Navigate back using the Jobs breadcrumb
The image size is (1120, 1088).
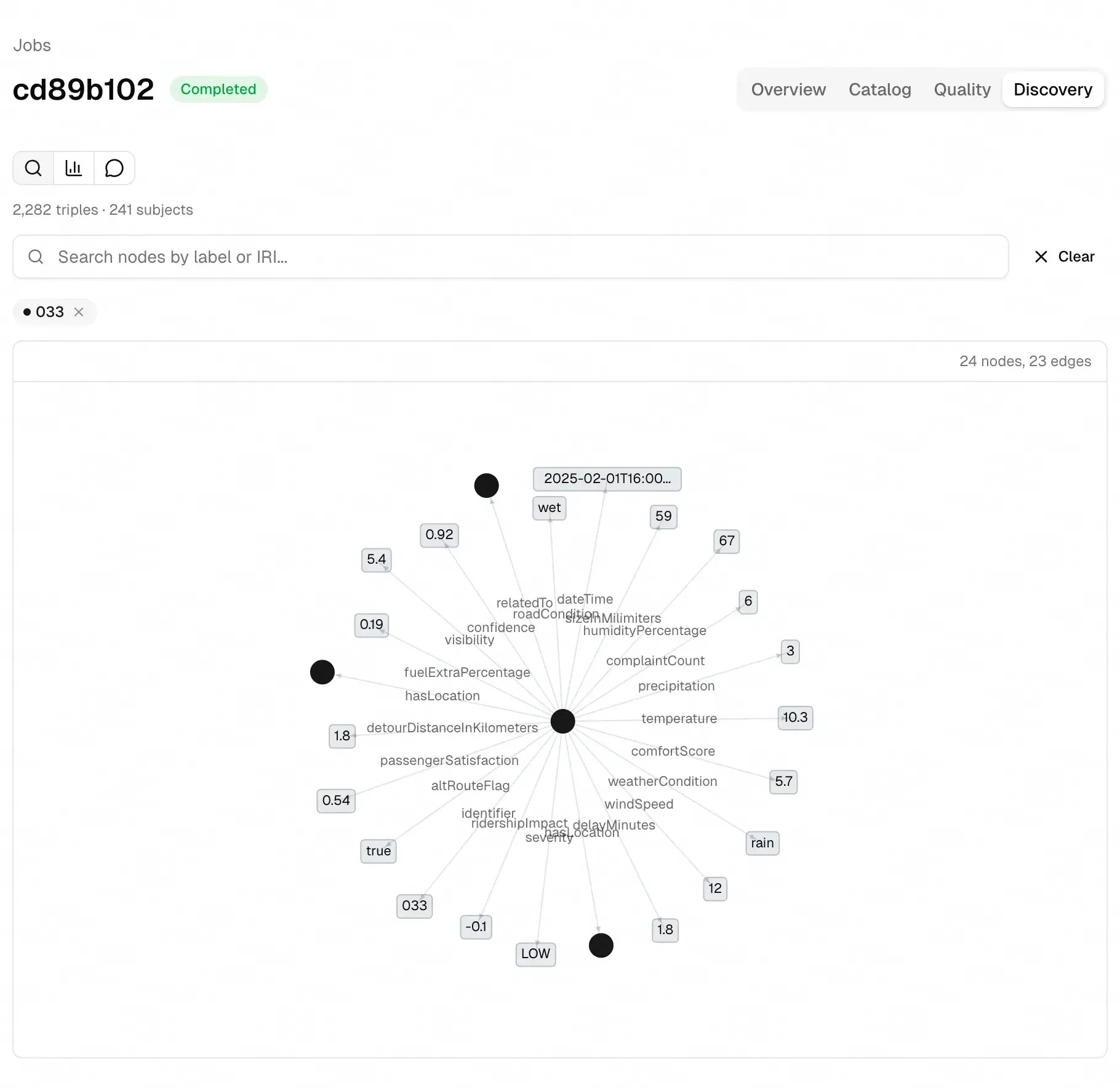click(x=31, y=45)
